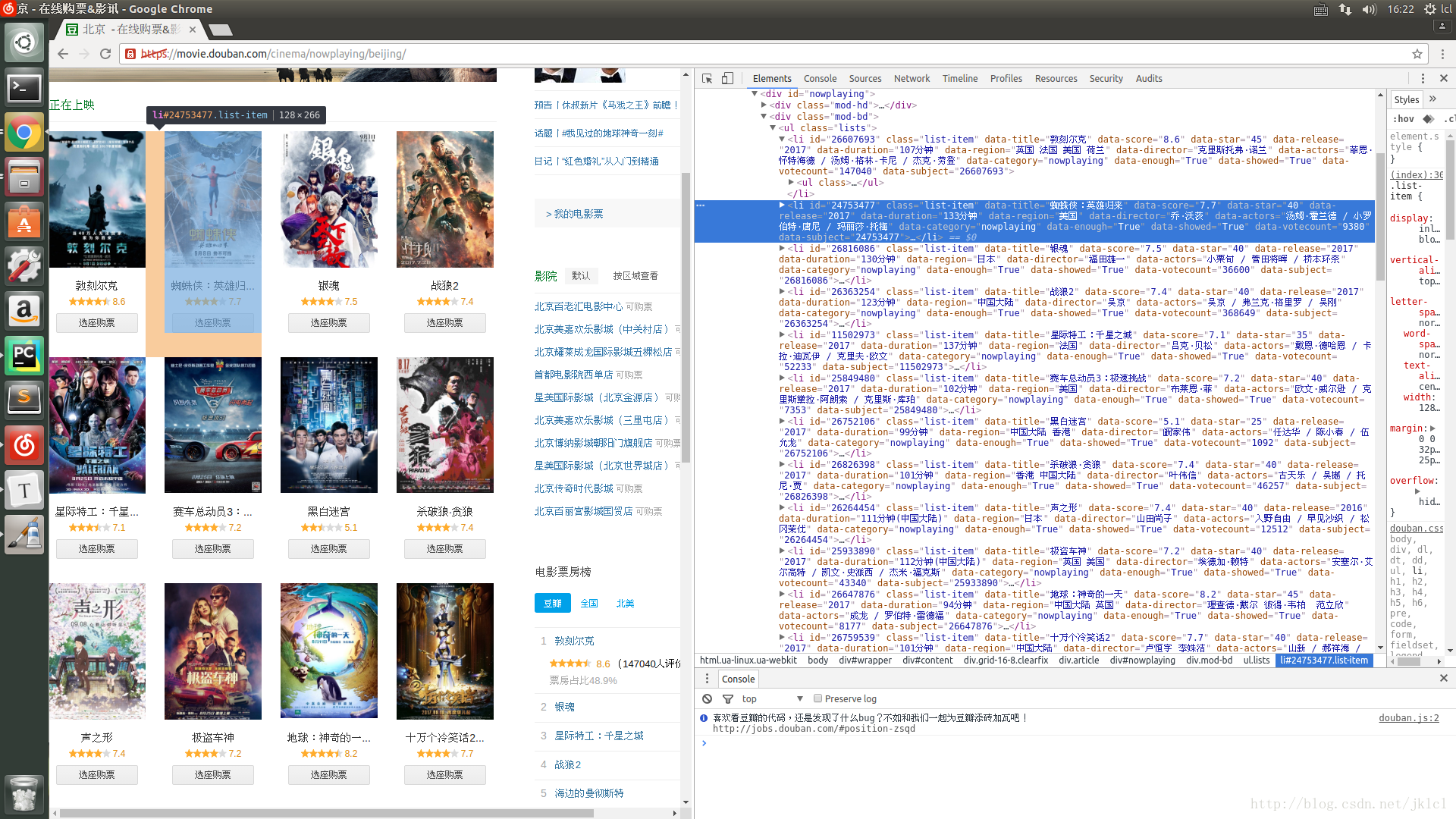The height and width of the screenshot is (819, 1456).
Task: Switch to Sources tab
Action: (864, 78)
